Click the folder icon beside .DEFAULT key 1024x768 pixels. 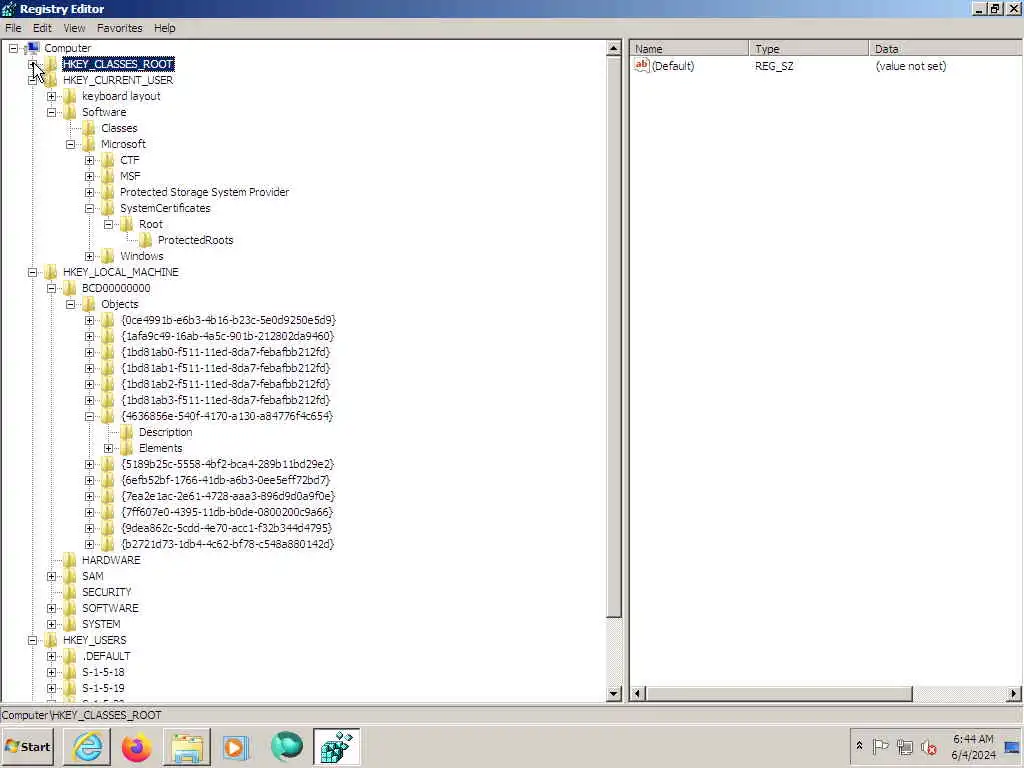(x=70, y=656)
